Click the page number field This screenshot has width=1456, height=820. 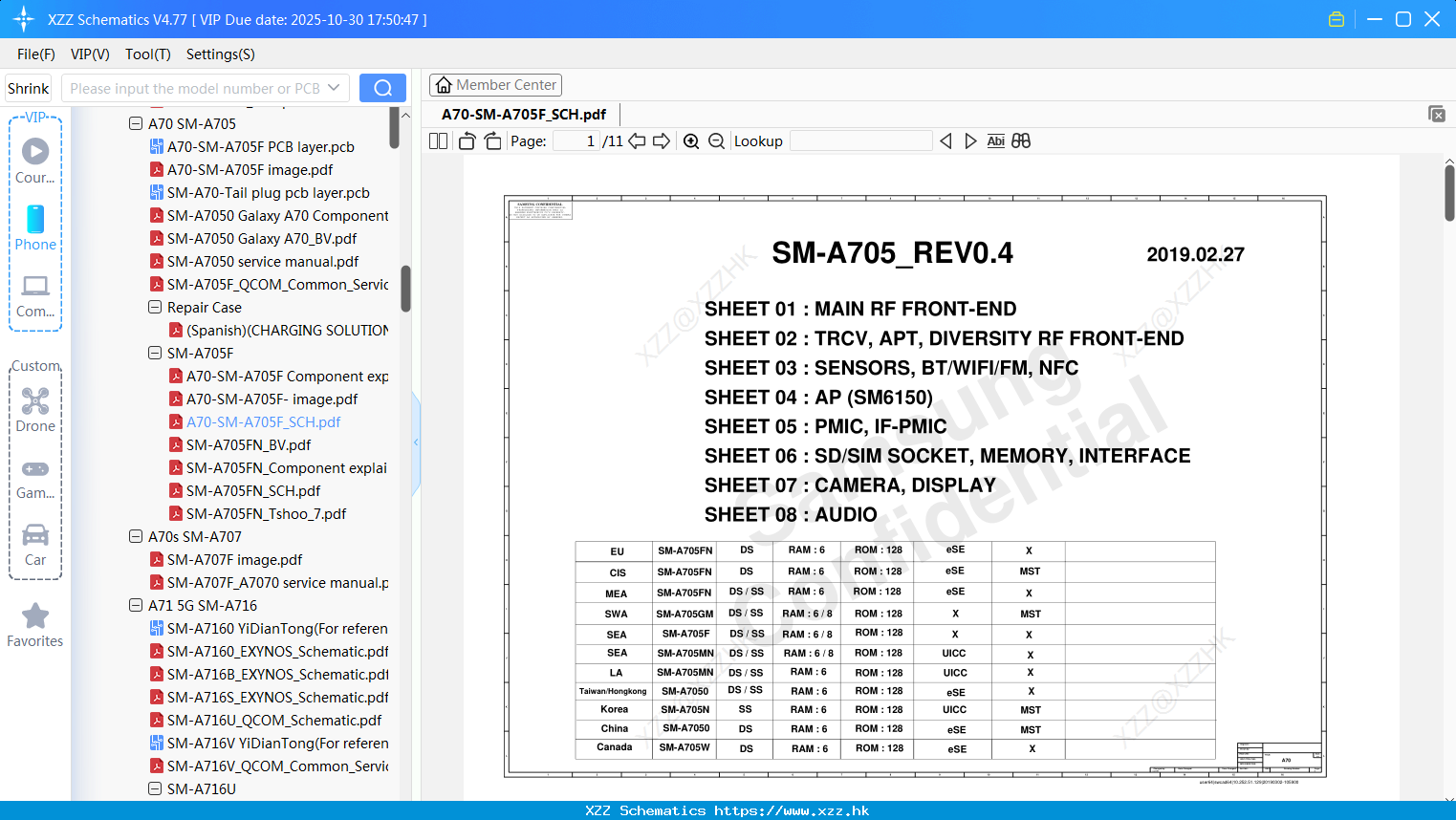coord(576,140)
